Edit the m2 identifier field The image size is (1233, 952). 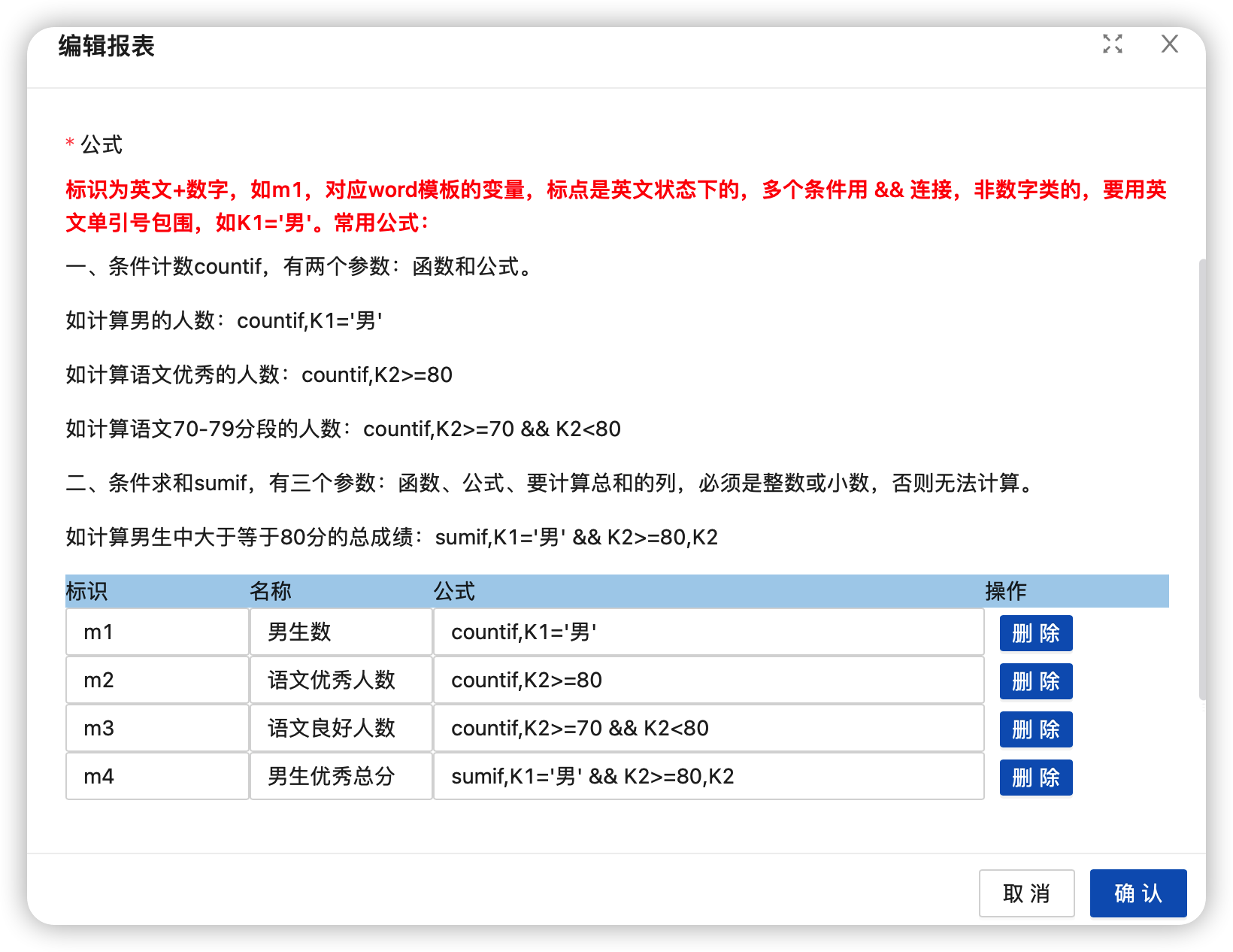click(157, 680)
